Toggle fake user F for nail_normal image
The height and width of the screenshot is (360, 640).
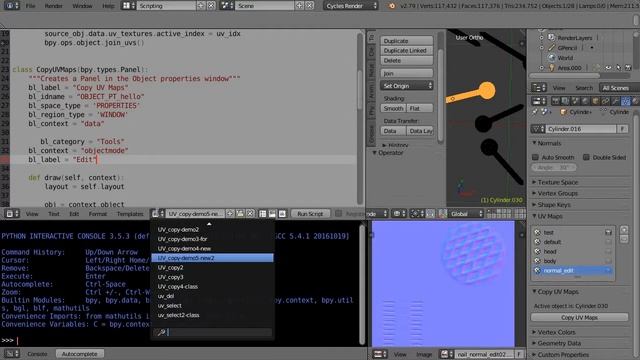click(x=518, y=354)
